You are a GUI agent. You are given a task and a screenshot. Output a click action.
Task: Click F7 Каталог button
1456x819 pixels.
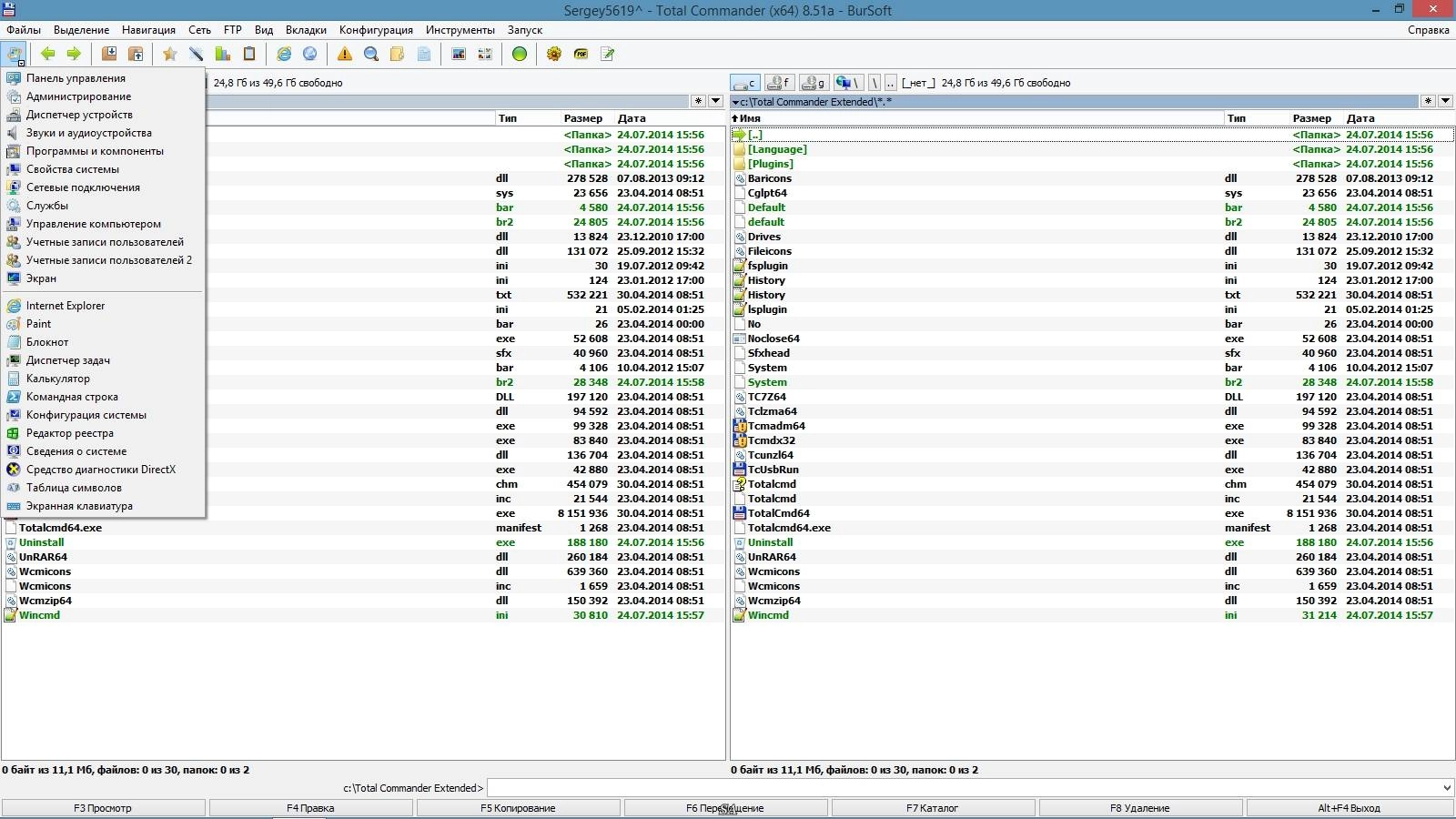tap(933, 808)
